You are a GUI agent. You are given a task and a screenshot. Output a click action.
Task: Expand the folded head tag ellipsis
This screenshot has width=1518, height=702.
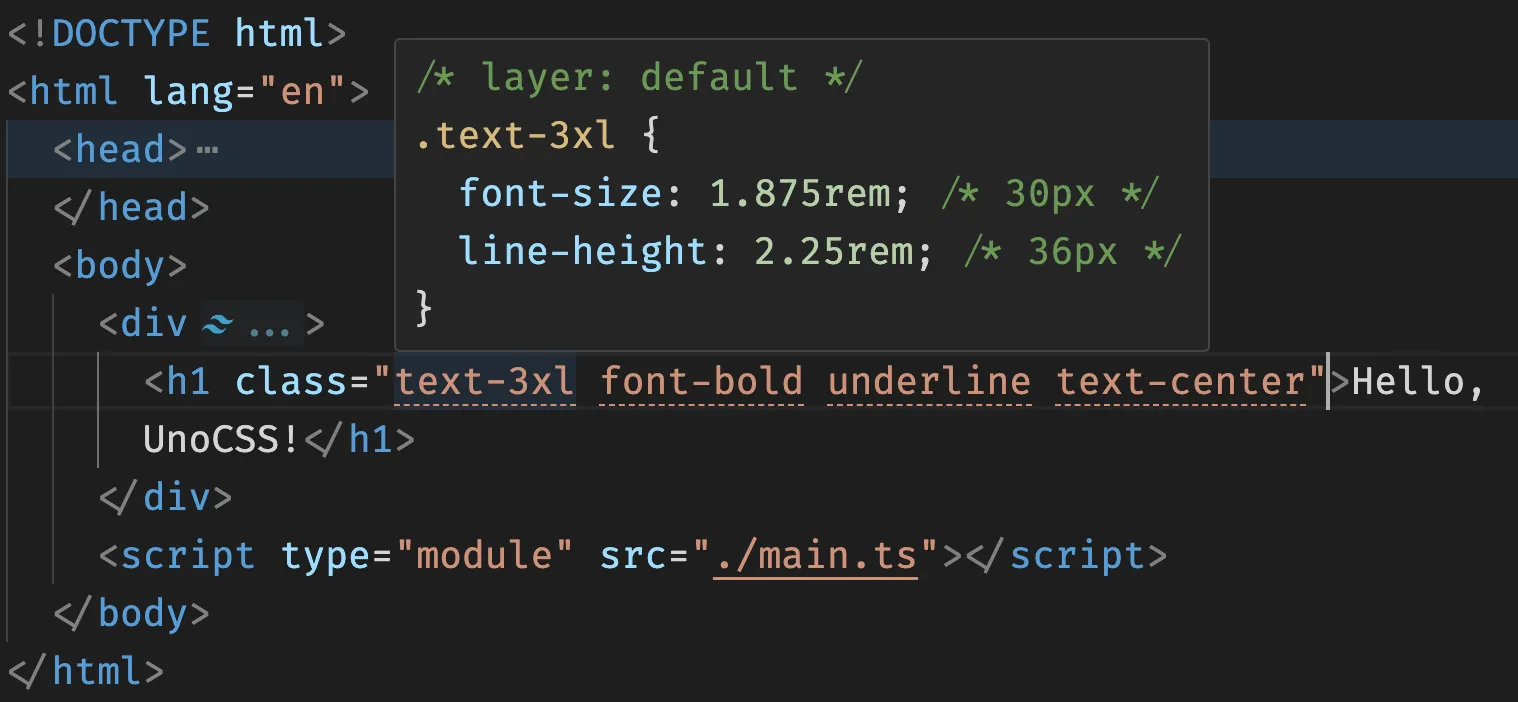click(207, 150)
